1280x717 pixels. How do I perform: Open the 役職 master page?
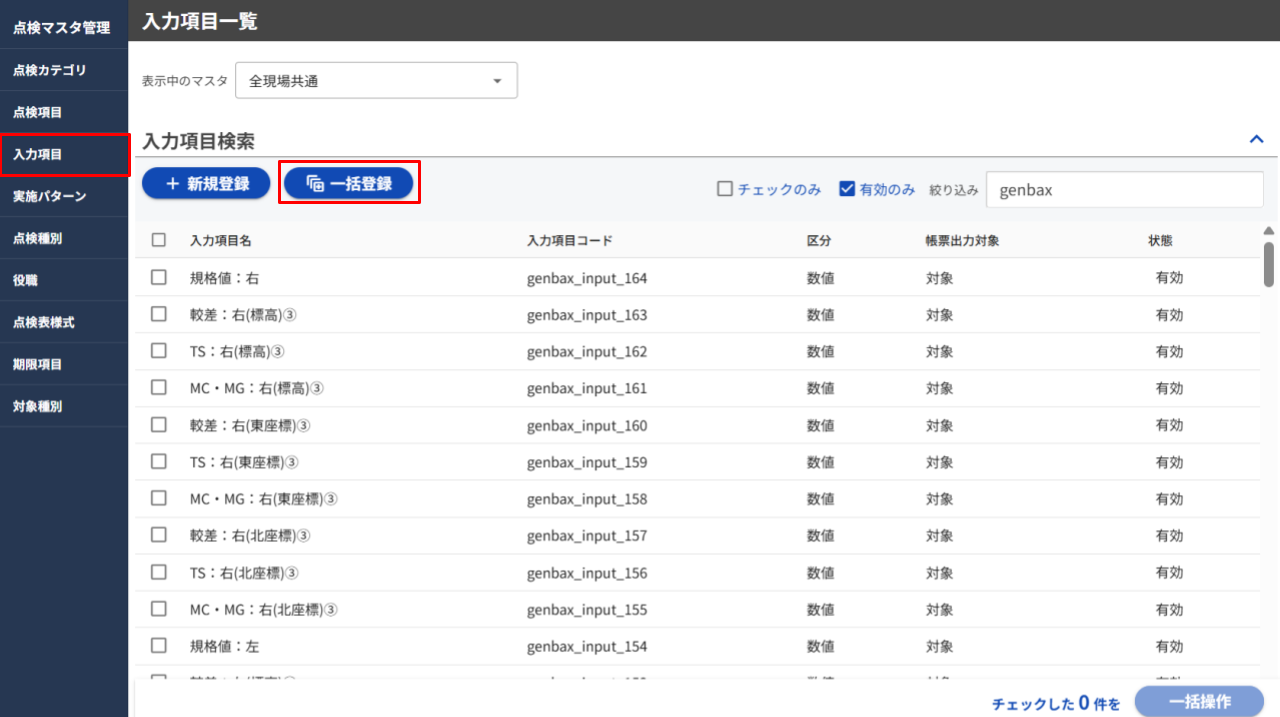point(64,280)
